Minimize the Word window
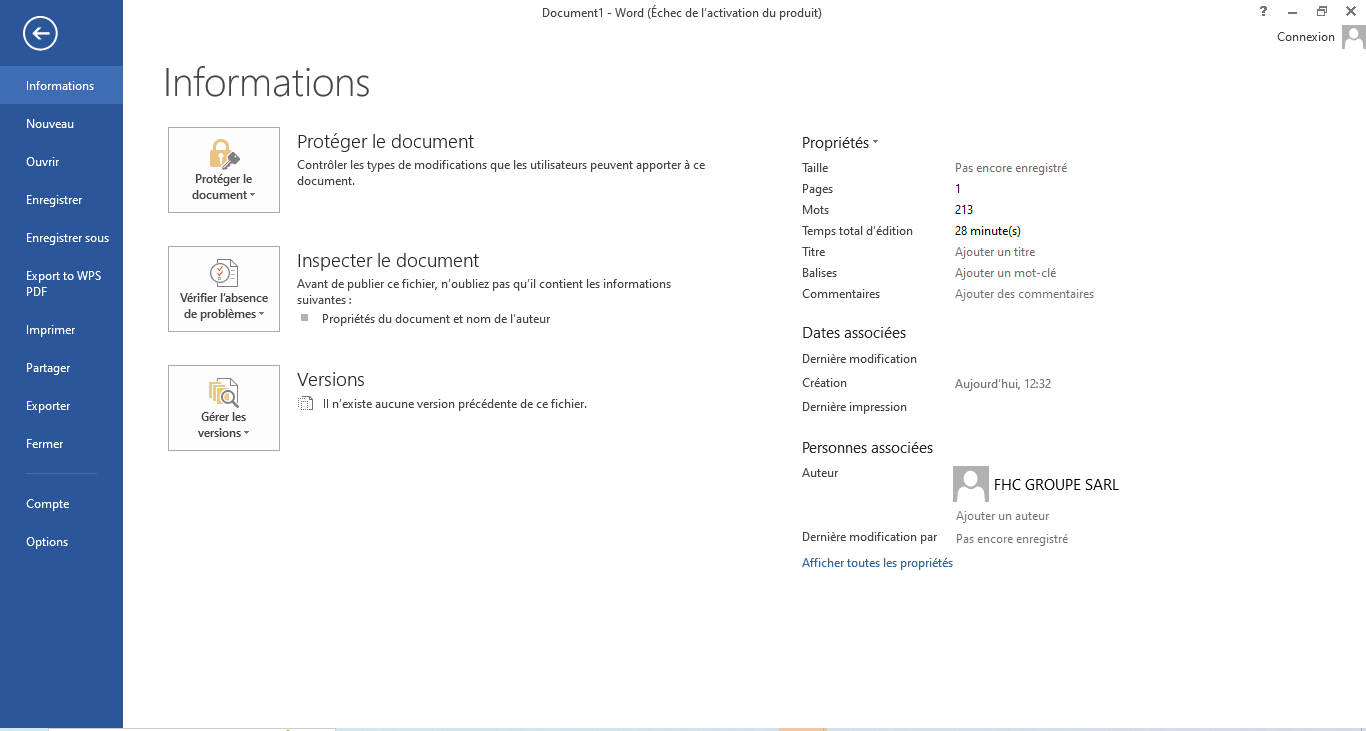 1293,11
